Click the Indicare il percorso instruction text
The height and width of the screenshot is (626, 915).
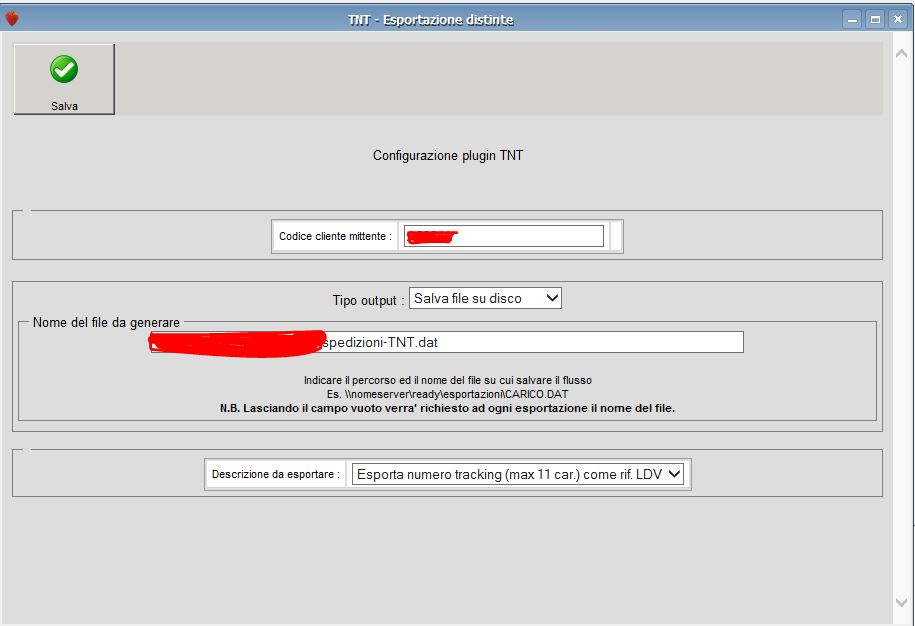[x=448, y=380]
